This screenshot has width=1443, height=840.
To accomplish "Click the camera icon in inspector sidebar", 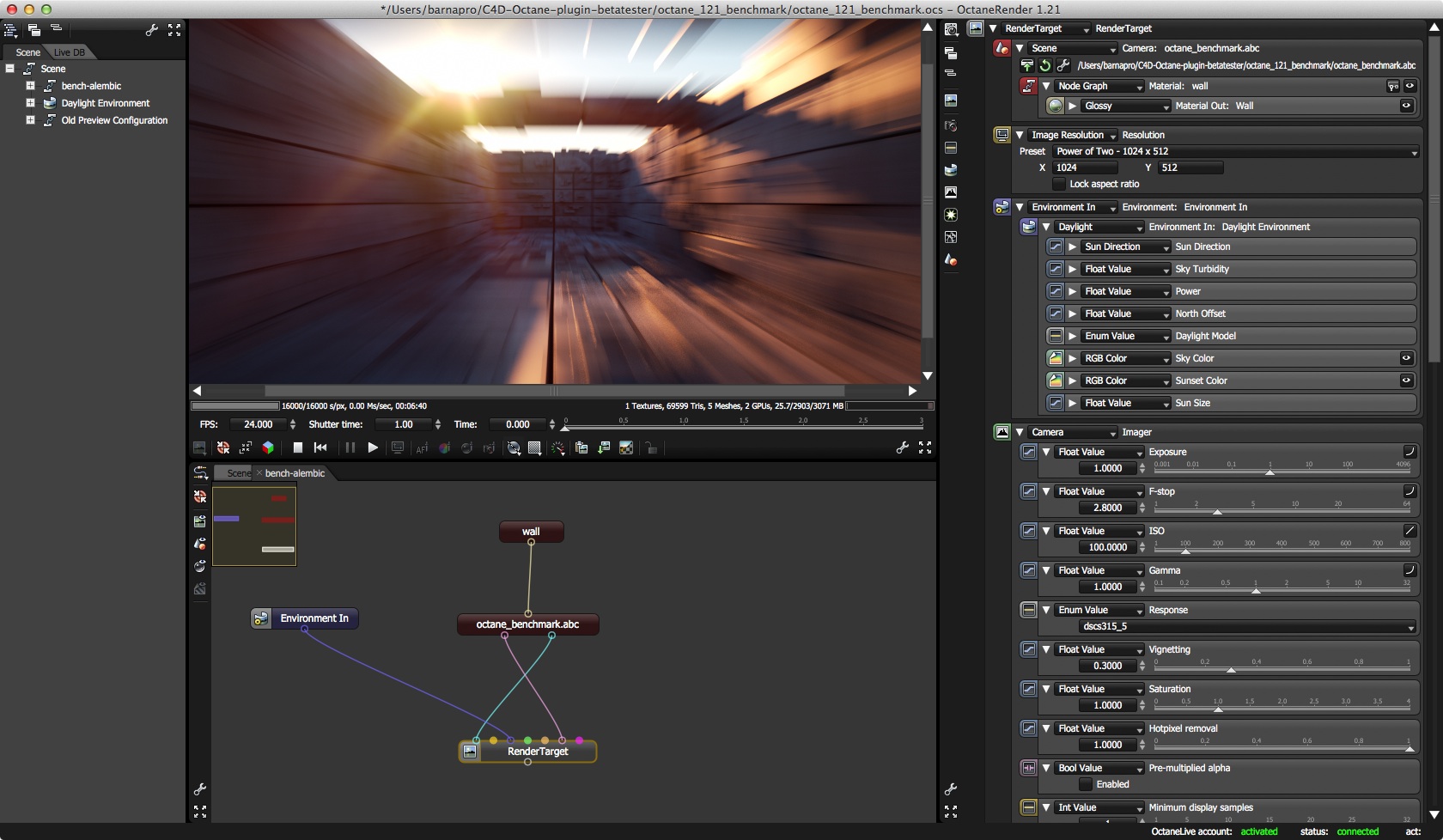I will (951, 125).
